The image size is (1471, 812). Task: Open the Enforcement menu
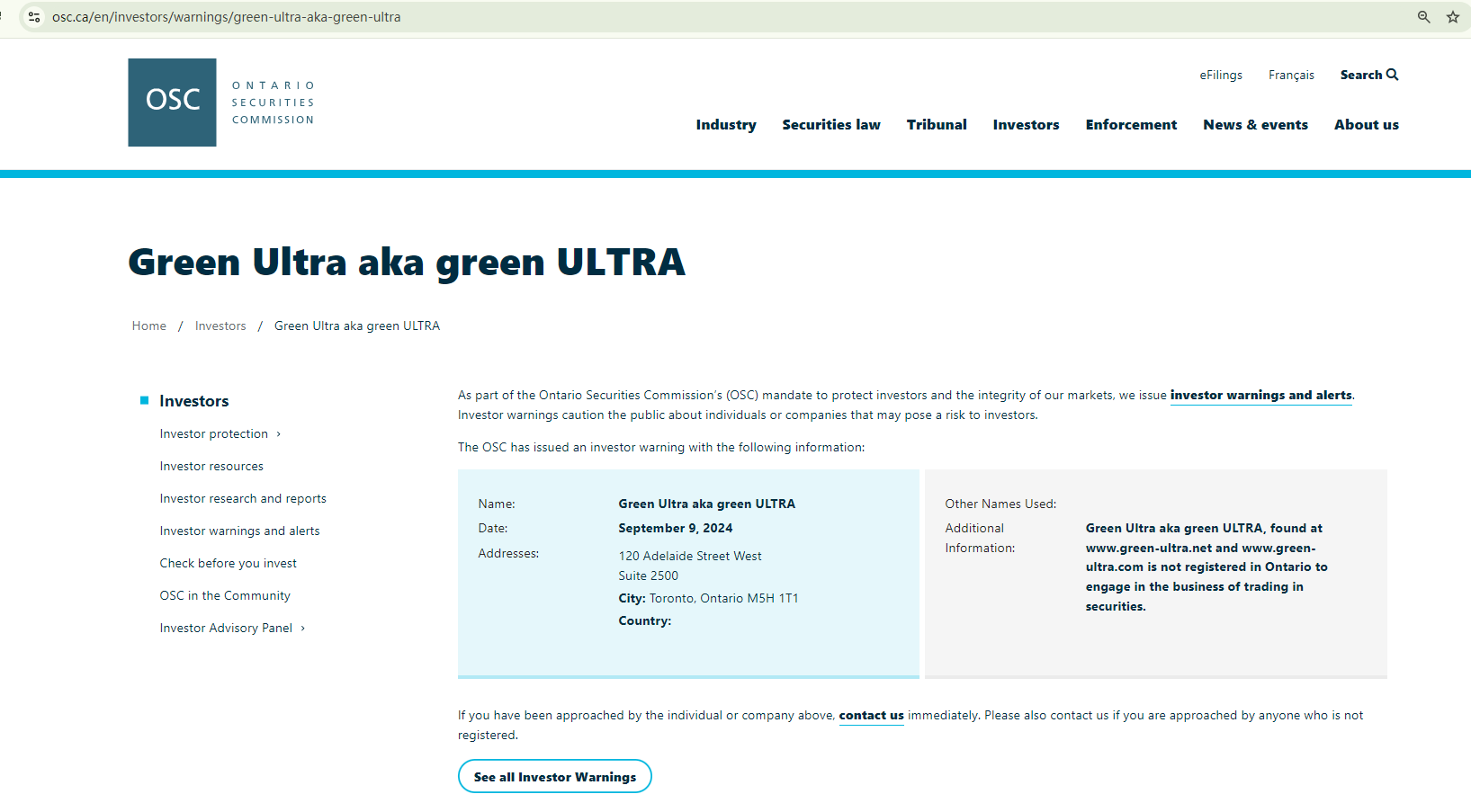point(1130,125)
